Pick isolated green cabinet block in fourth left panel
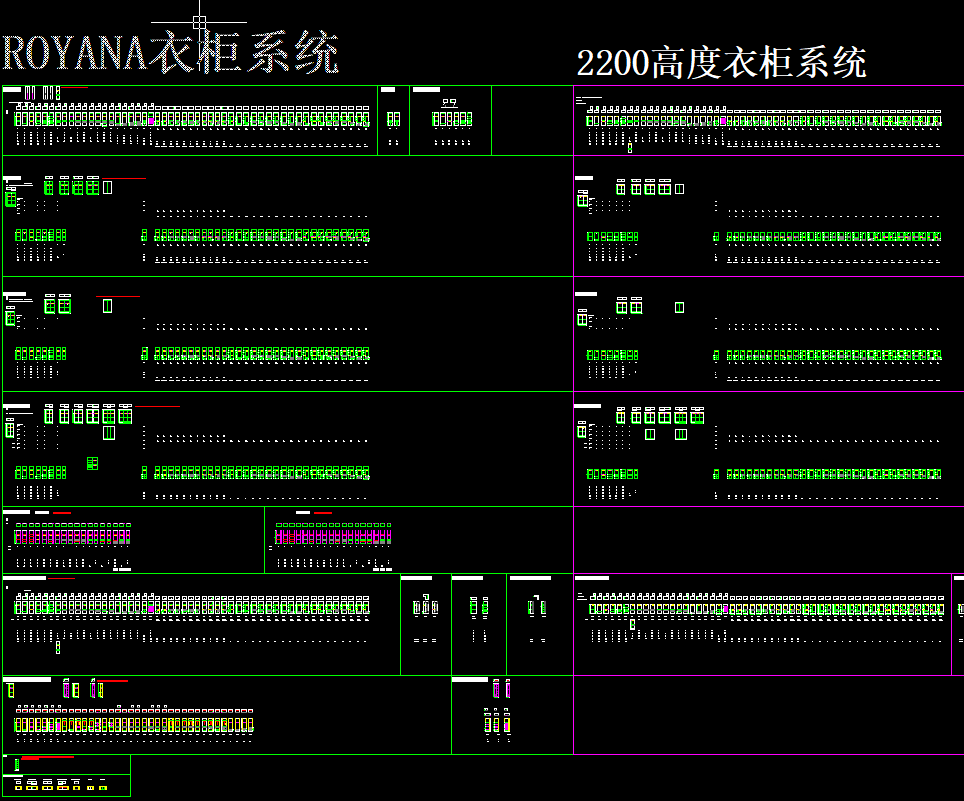Screen dimensions: 964x801 pyautogui.click(x=92, y=463)
